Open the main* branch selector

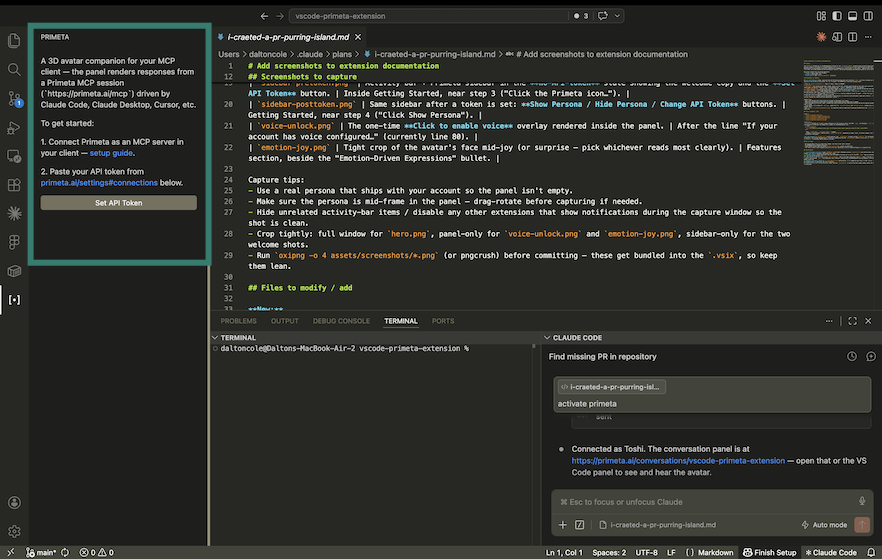point(40,553)
